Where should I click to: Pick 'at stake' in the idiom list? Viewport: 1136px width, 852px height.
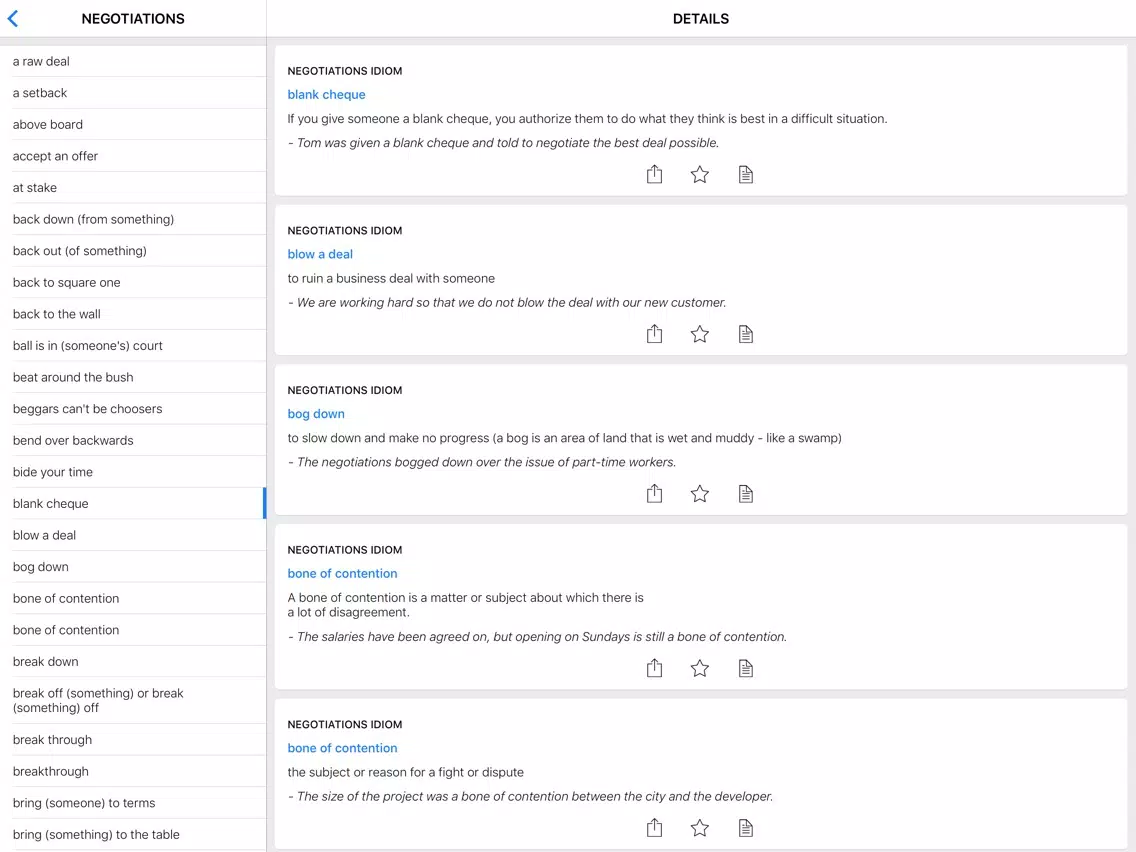133,188
